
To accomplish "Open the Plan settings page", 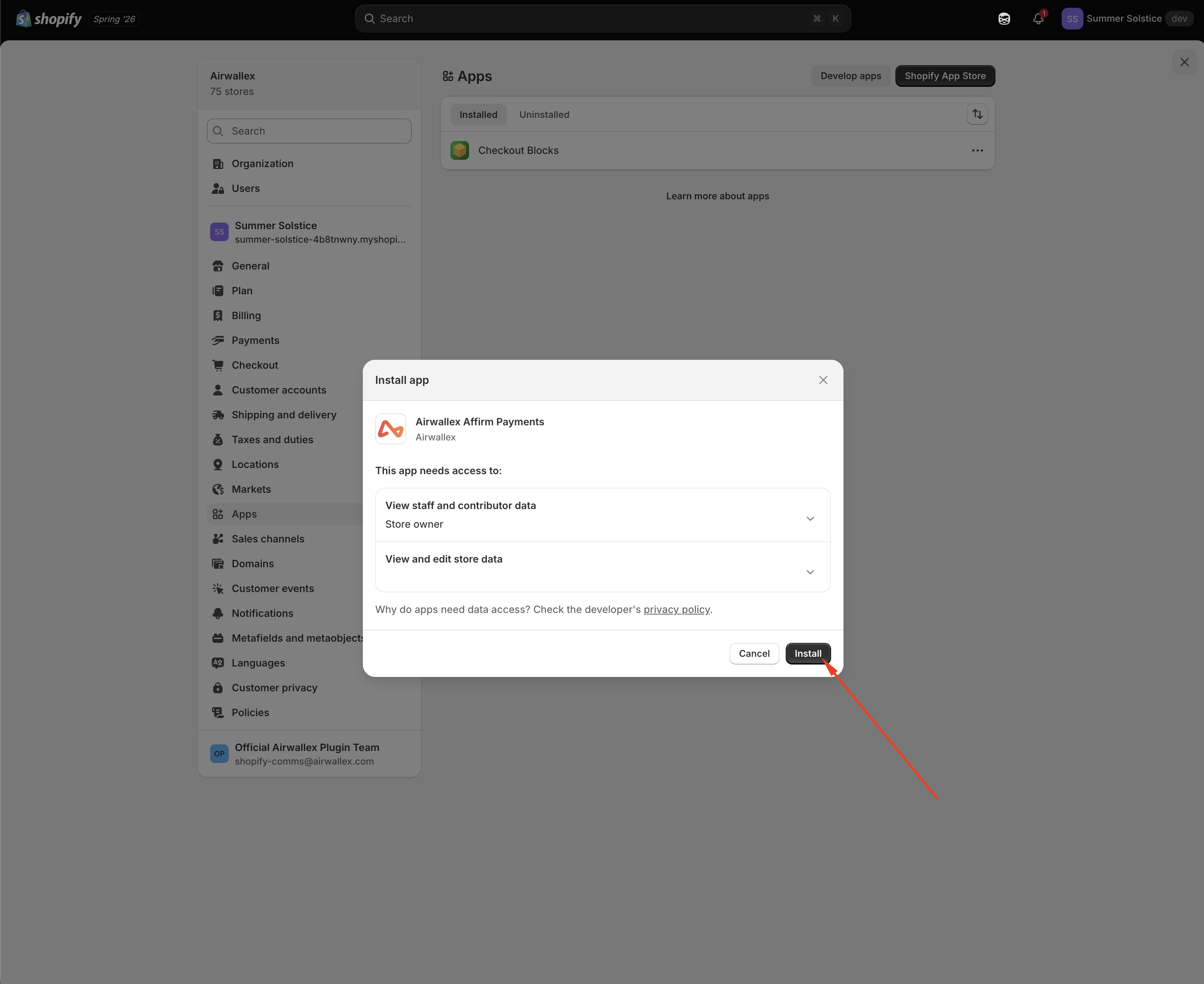I will click(309, 291).
